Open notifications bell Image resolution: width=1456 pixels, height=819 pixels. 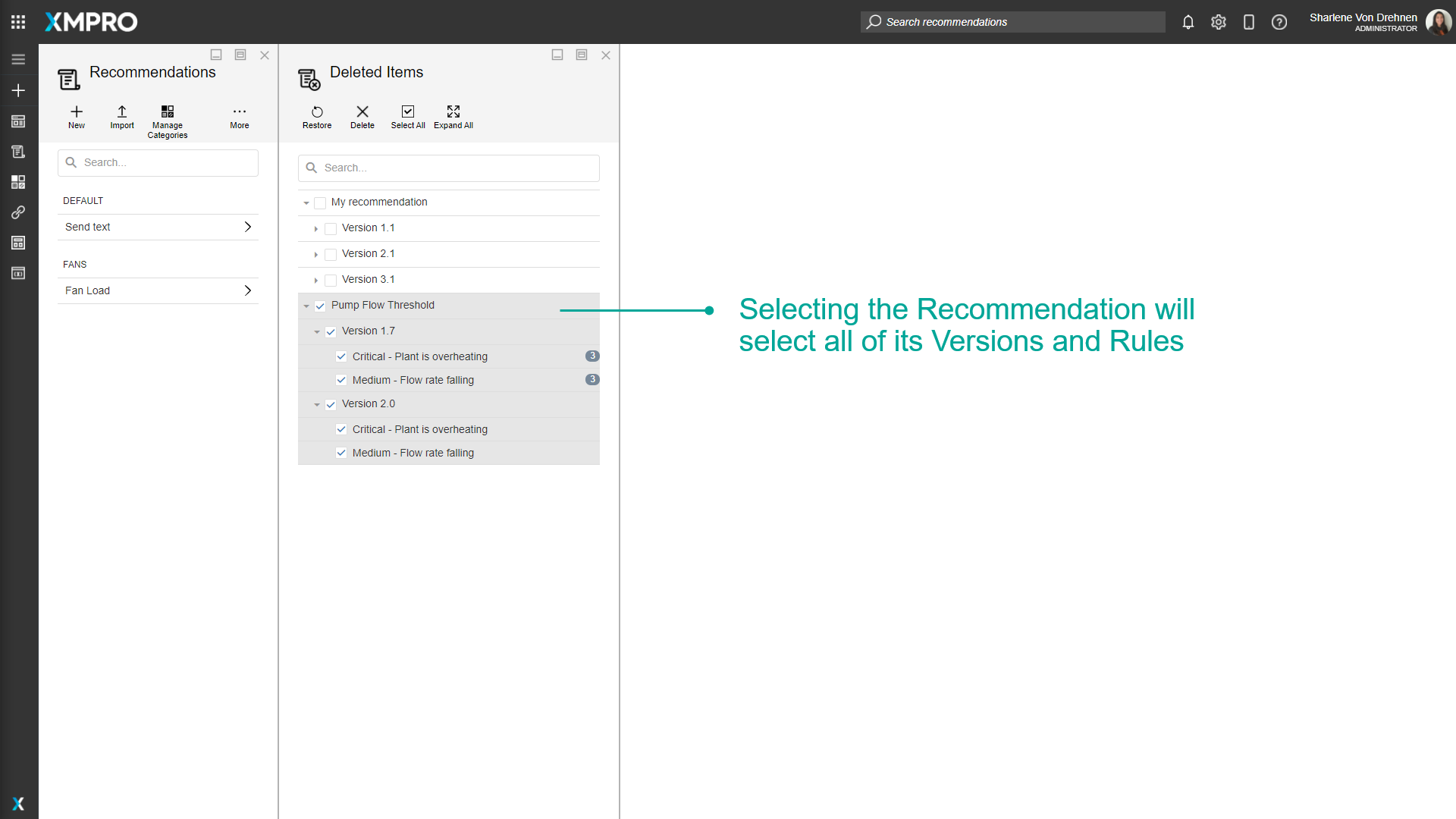tap(1188, 22)
